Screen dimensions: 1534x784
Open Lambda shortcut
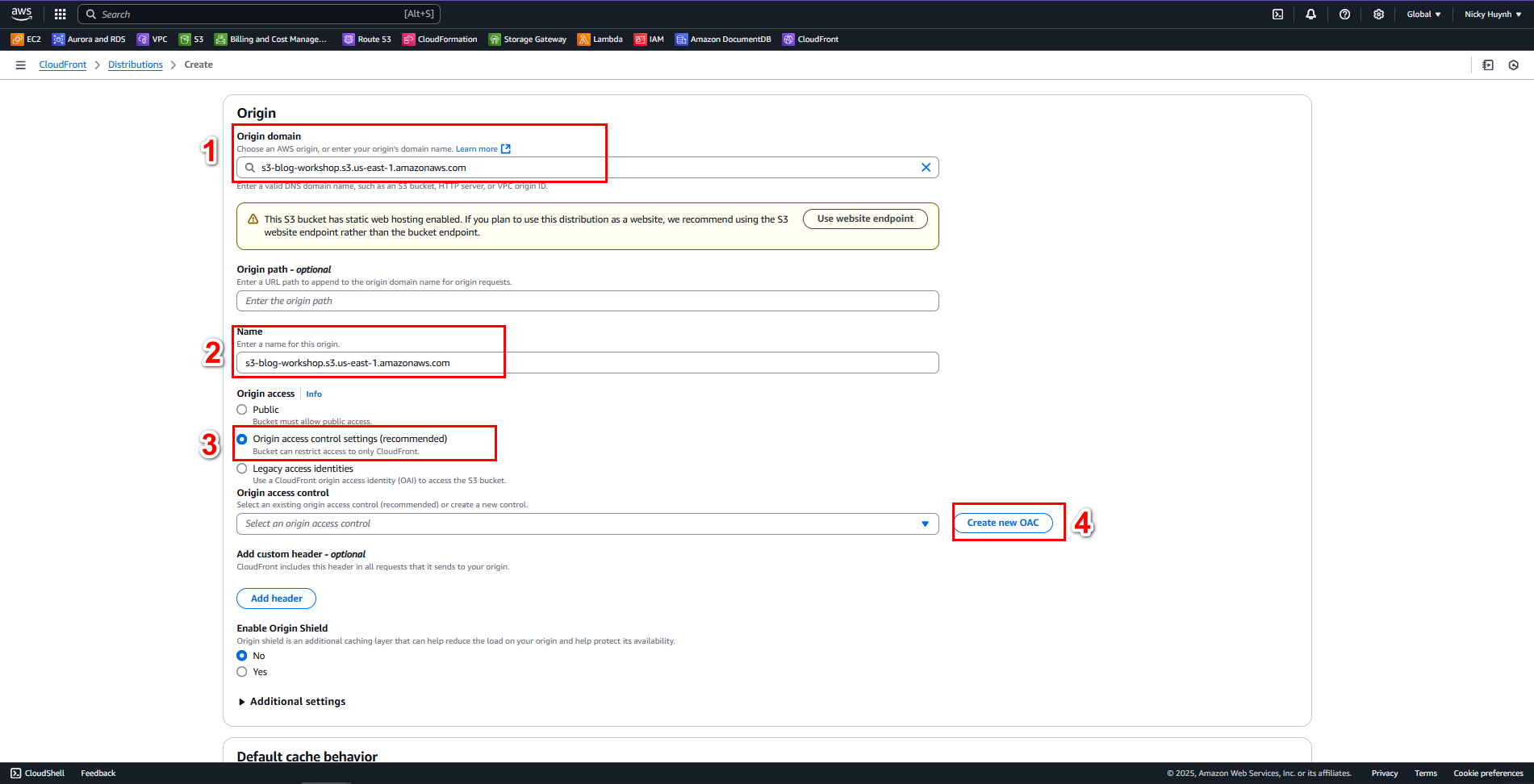click(x=600, y=39)
